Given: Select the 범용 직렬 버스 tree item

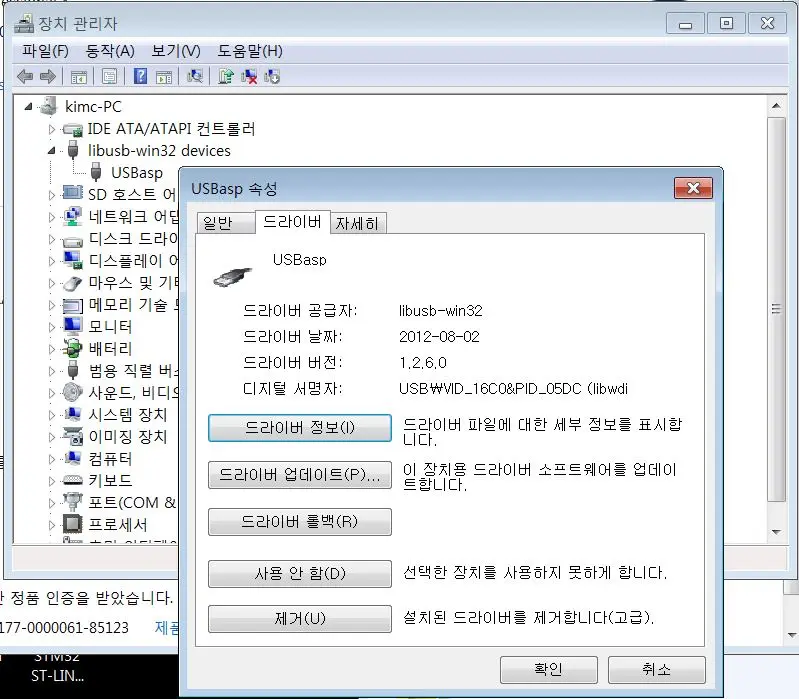Looking at the screenshot, I should point(133,370).
